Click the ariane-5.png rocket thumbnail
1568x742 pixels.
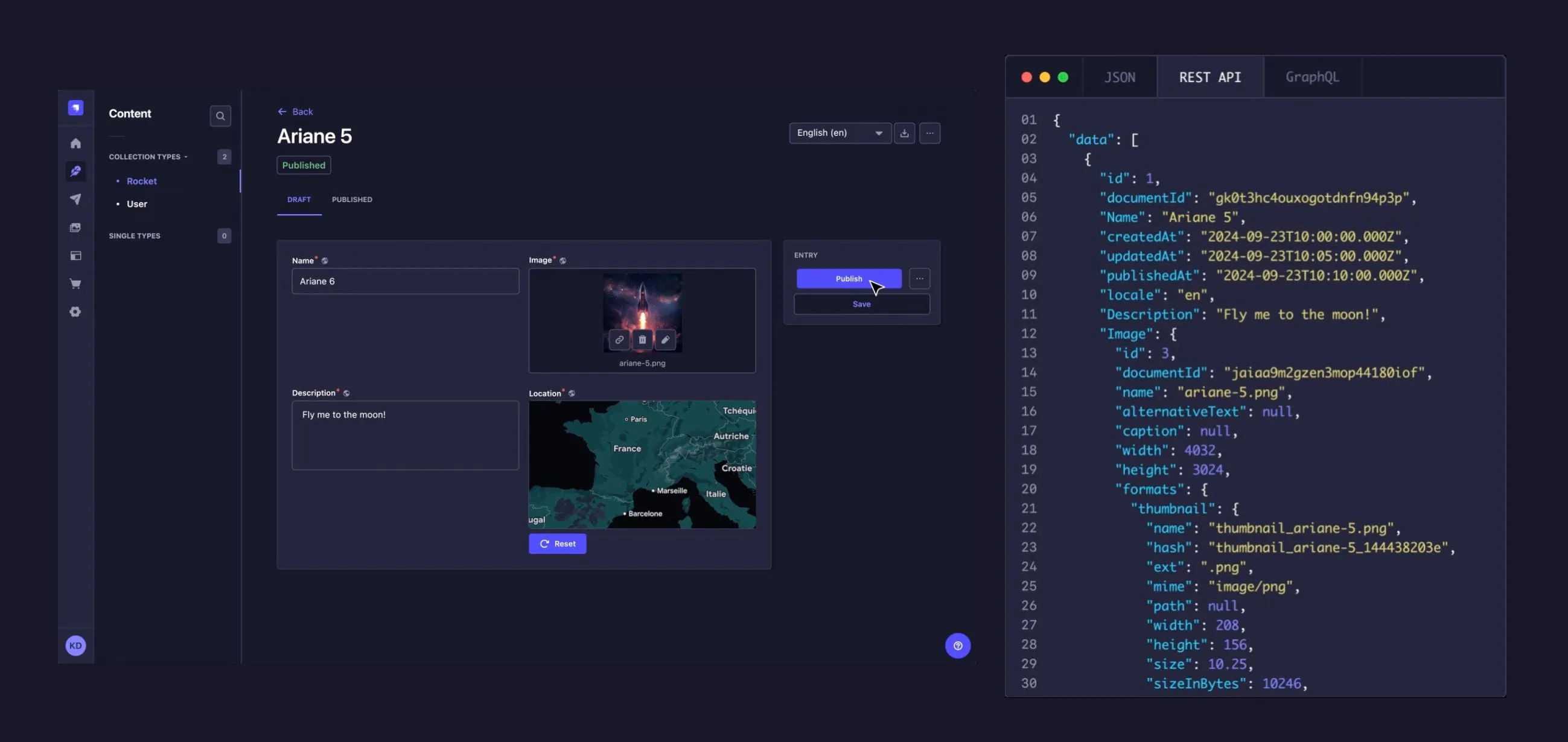point(642,312)
